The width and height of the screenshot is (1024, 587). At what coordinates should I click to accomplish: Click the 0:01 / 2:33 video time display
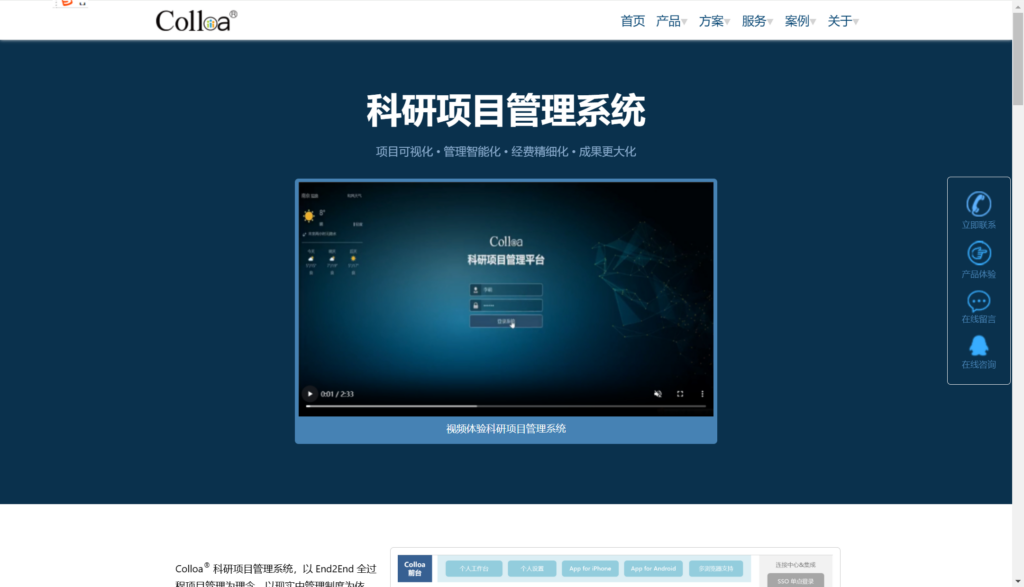point(337,394)
